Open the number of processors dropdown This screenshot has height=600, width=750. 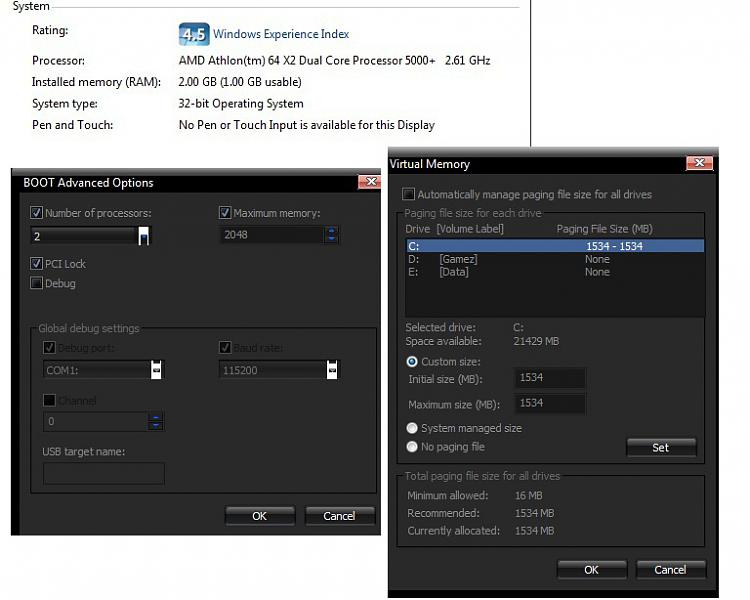143,236
